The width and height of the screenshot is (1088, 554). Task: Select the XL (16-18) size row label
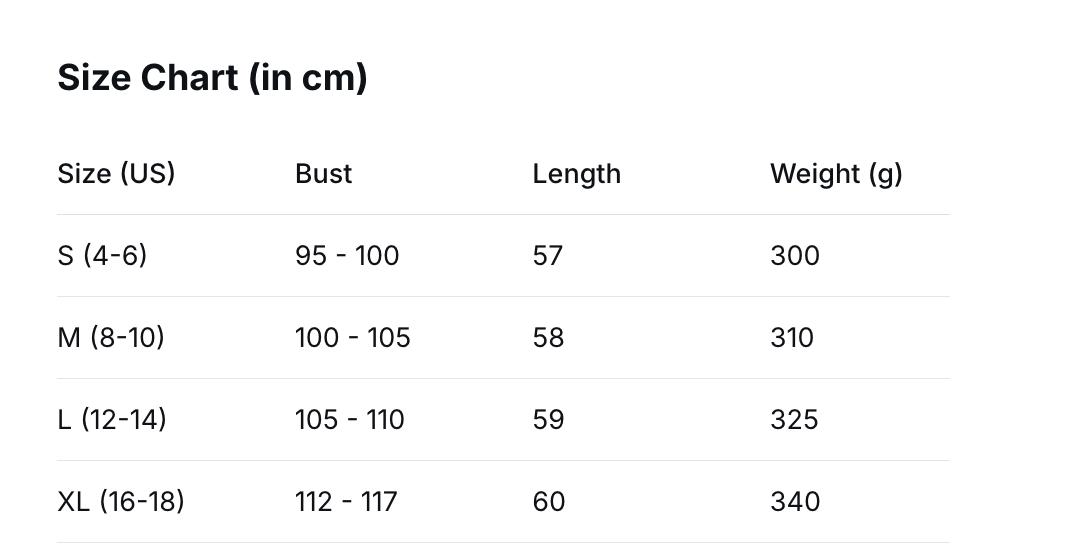coord(121,502)
